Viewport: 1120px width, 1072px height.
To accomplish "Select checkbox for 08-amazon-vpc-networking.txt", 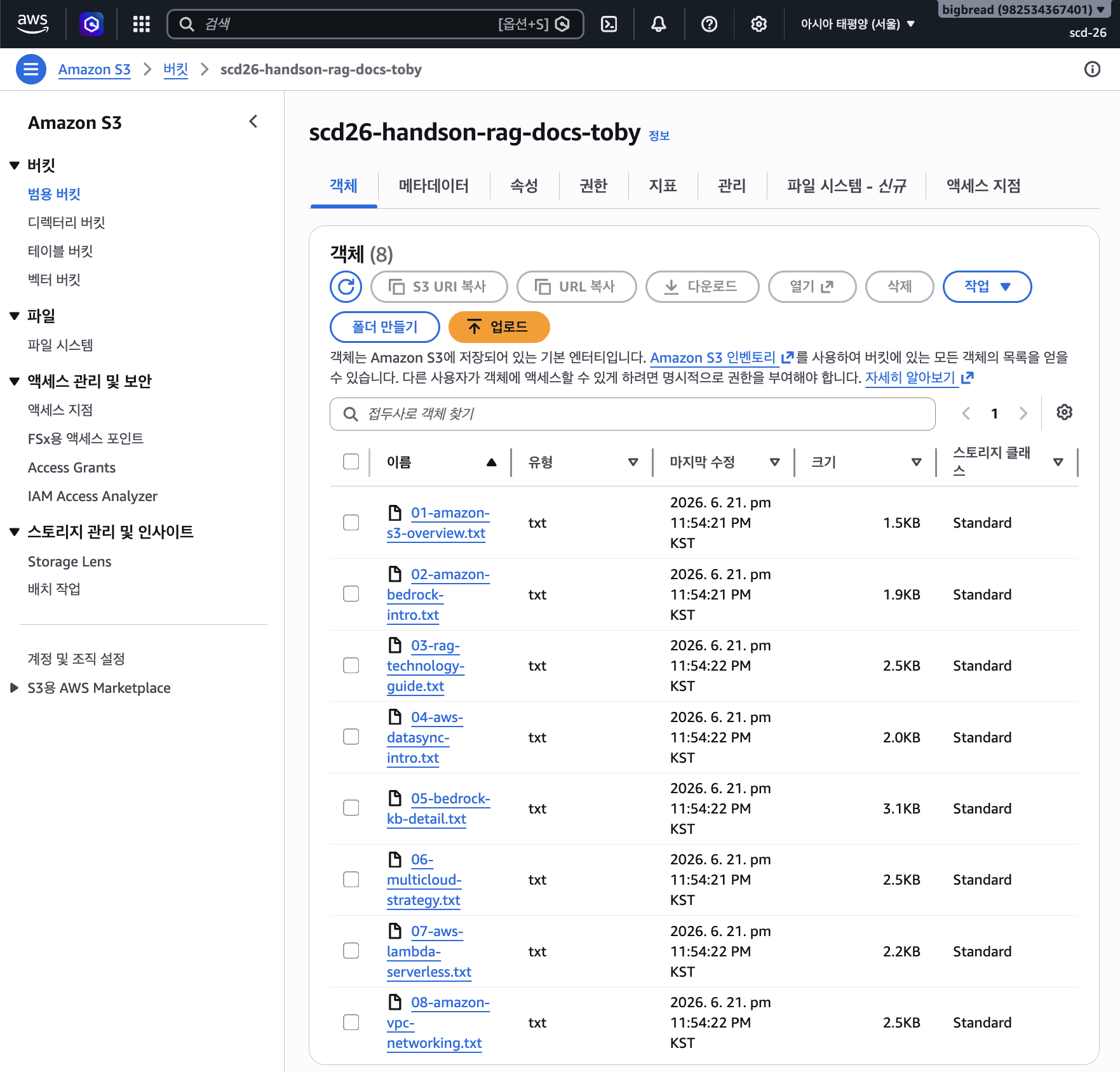I will [351, 1022].
